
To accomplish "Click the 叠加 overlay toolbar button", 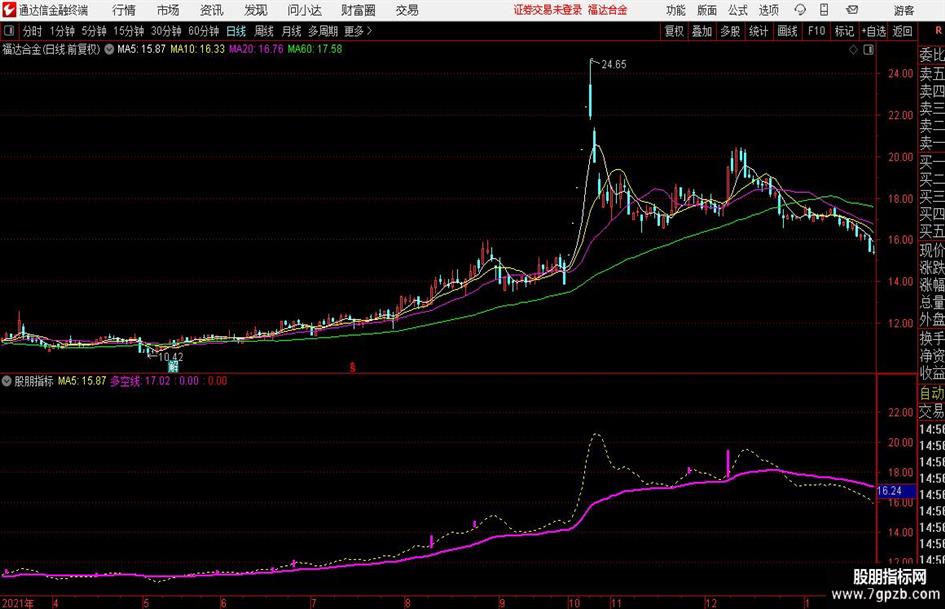I will [x=702, y=31].
